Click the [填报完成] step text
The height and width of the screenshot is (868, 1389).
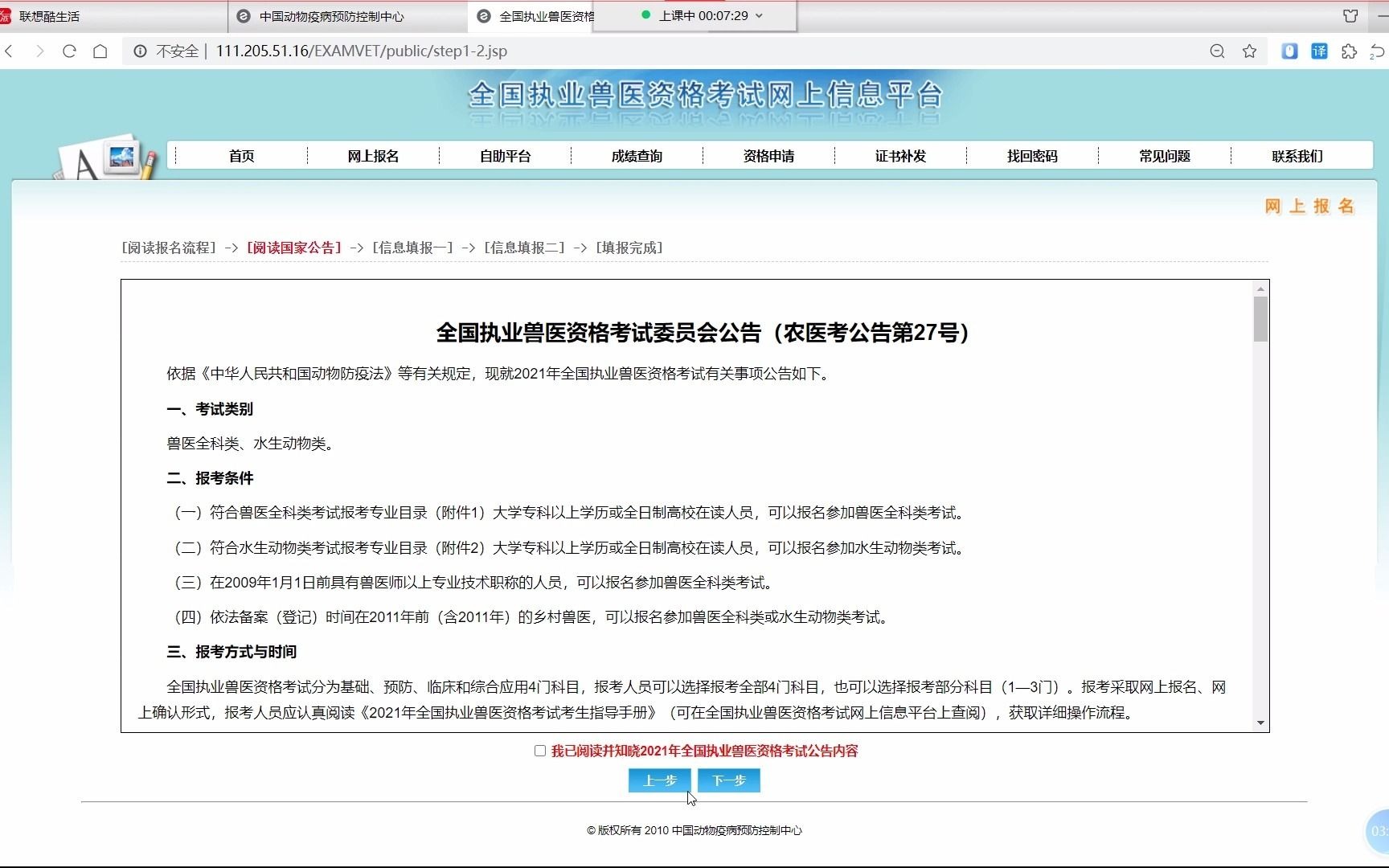pyautogui.click(x=629, y=248)
